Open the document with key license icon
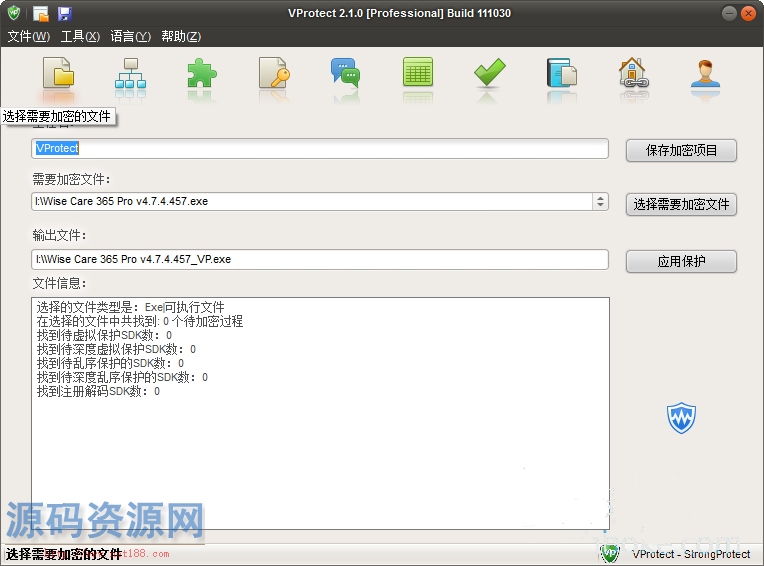 [274, 73]
